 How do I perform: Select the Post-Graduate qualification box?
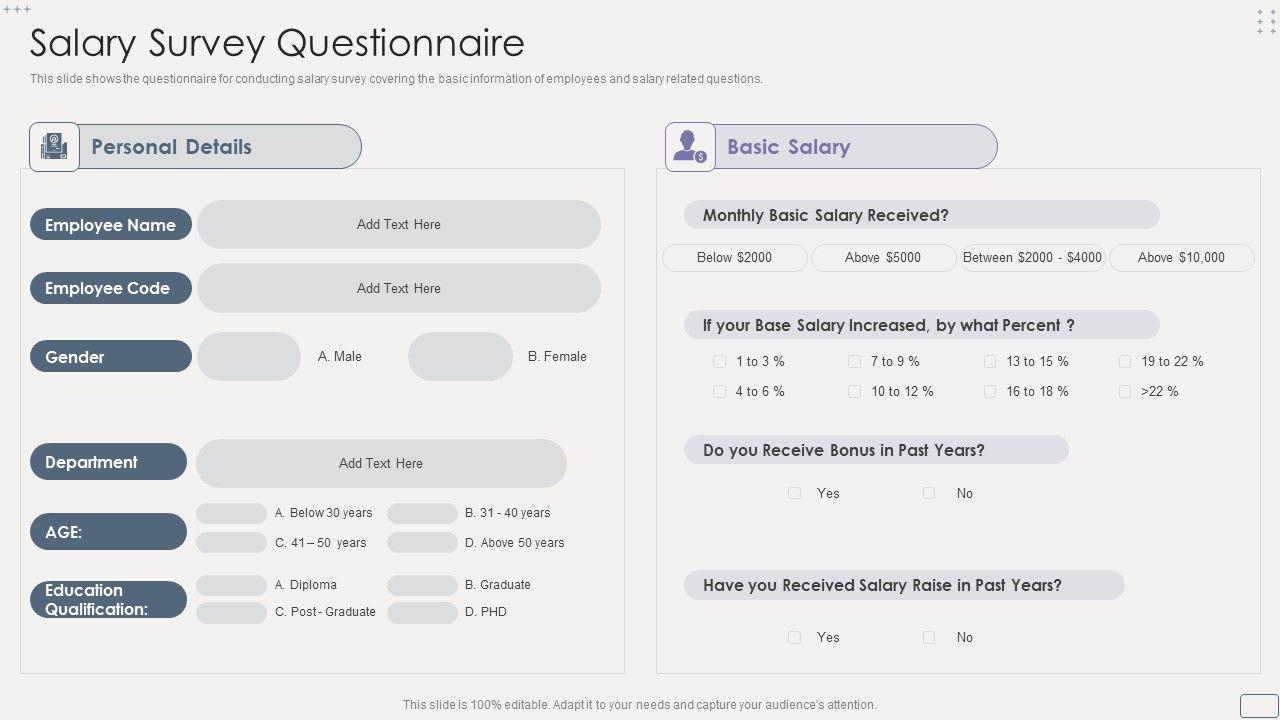click(x=231, y=612)
